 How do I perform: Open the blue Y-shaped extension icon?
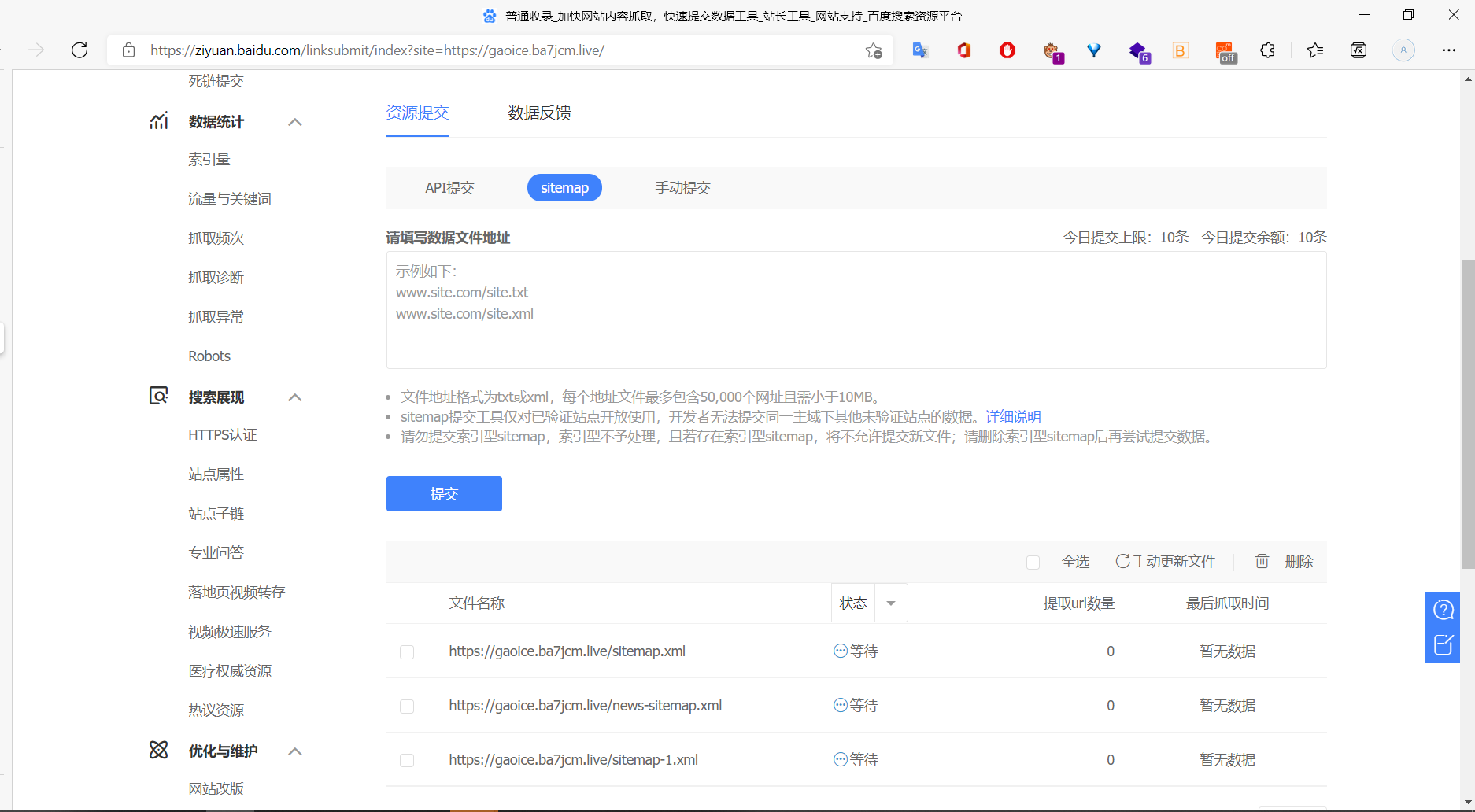click(1094, 50)
